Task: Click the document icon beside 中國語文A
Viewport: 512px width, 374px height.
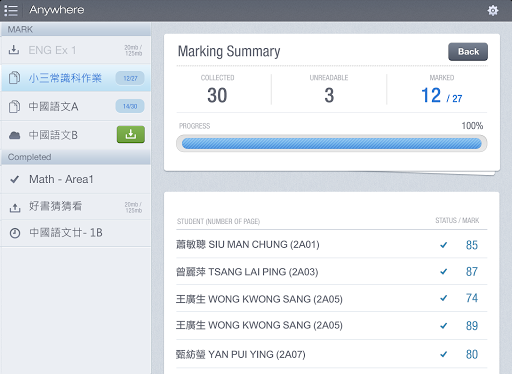Action: [x=14, y=106]
